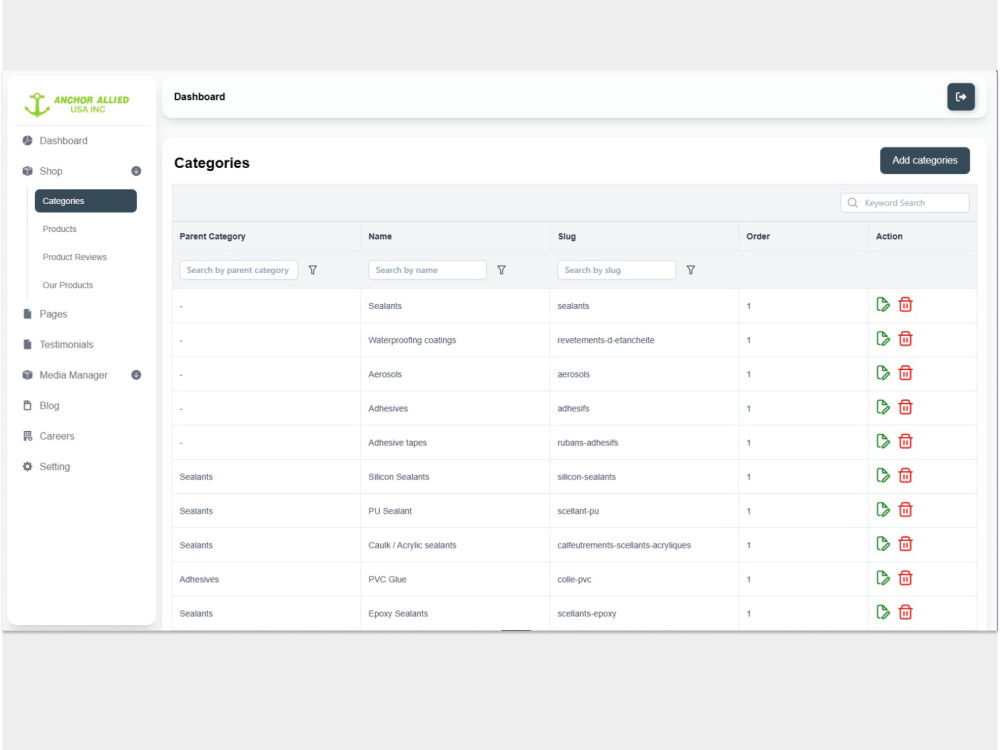Edit the PVC Glue category
The height and width of the screenshot is (750, 1000).
tap(883, 578)
